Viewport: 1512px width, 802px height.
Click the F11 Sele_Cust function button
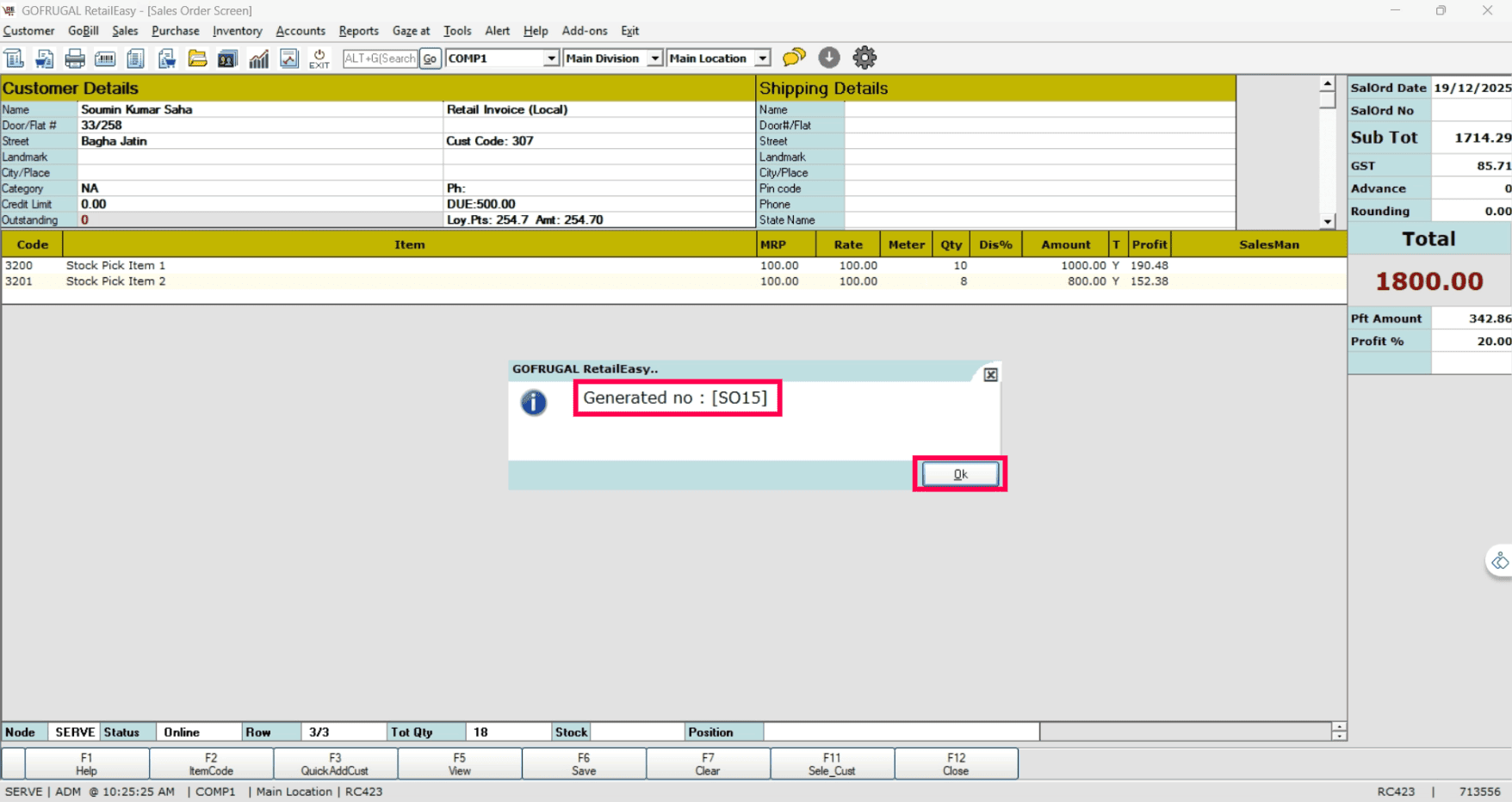832,764
